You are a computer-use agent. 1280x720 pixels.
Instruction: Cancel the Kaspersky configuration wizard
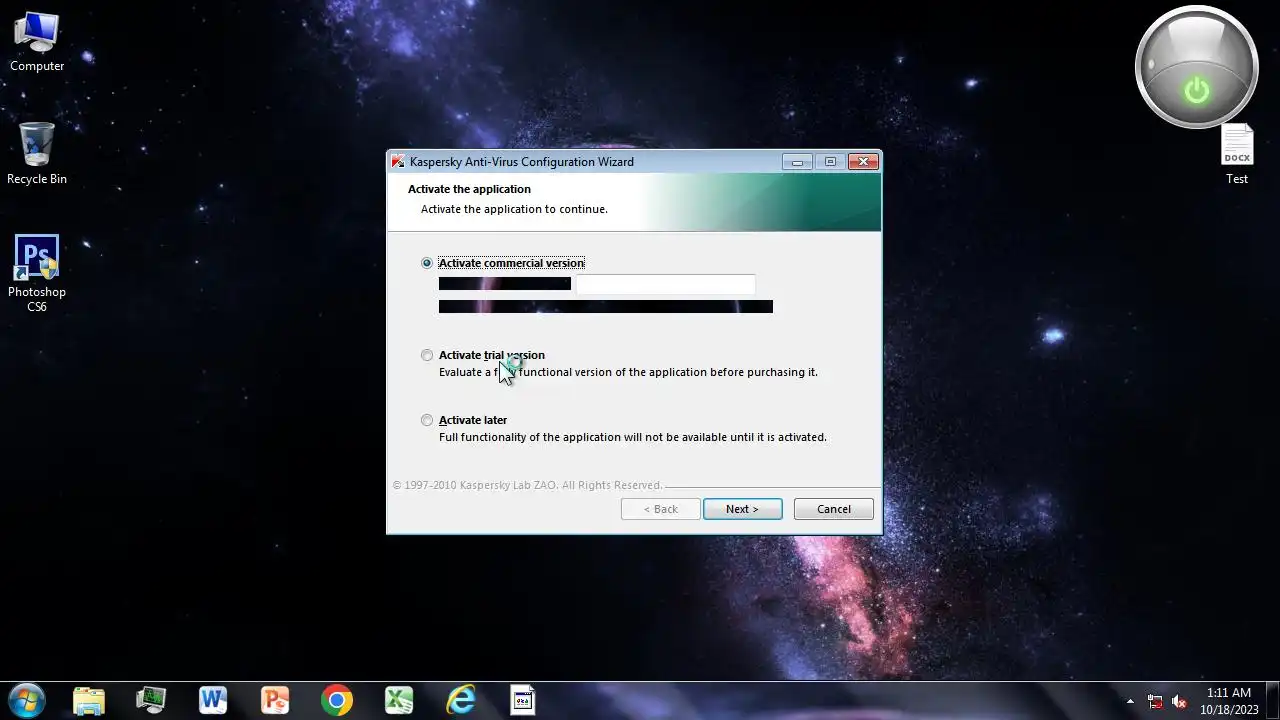pyautogui.click(x=833, y=509)
